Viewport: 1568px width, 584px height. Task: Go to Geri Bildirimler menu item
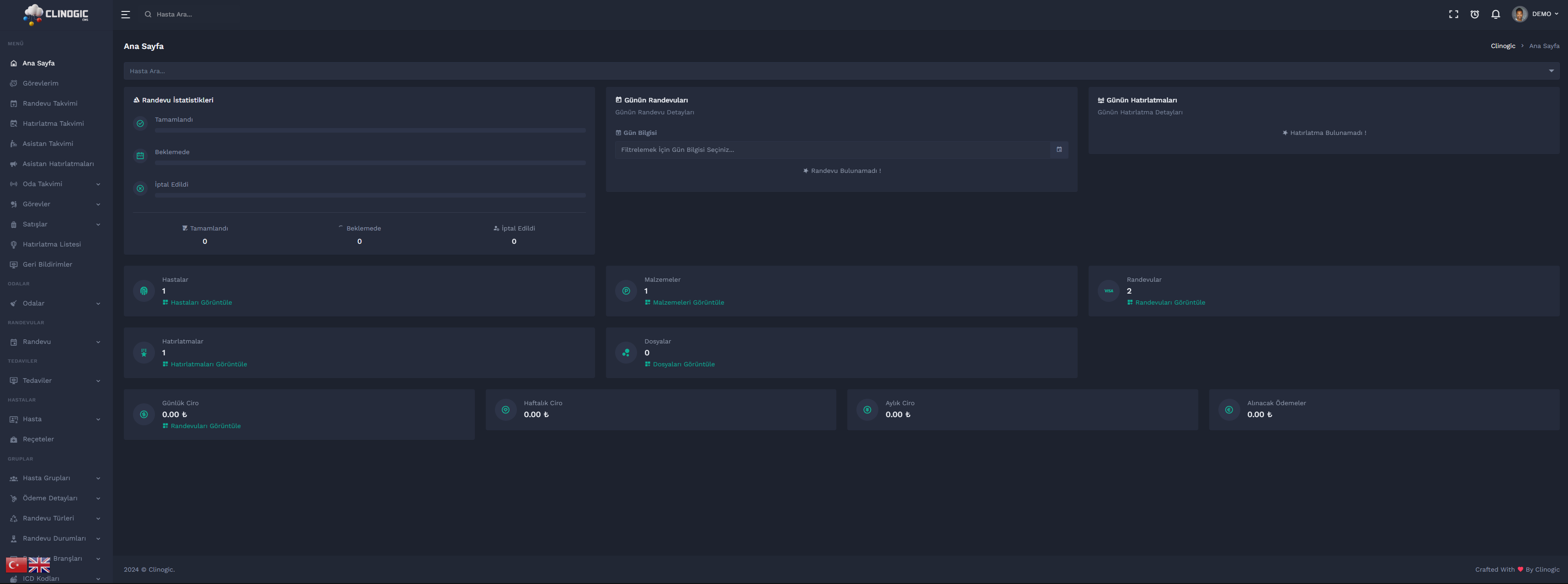click(47, 264)
